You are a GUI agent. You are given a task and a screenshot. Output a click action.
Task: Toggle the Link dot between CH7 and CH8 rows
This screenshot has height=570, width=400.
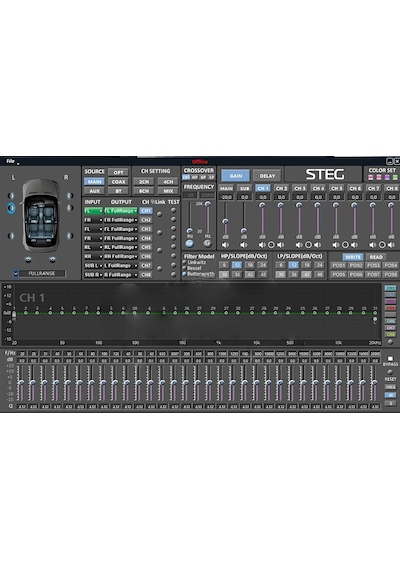tap(159, 269)
